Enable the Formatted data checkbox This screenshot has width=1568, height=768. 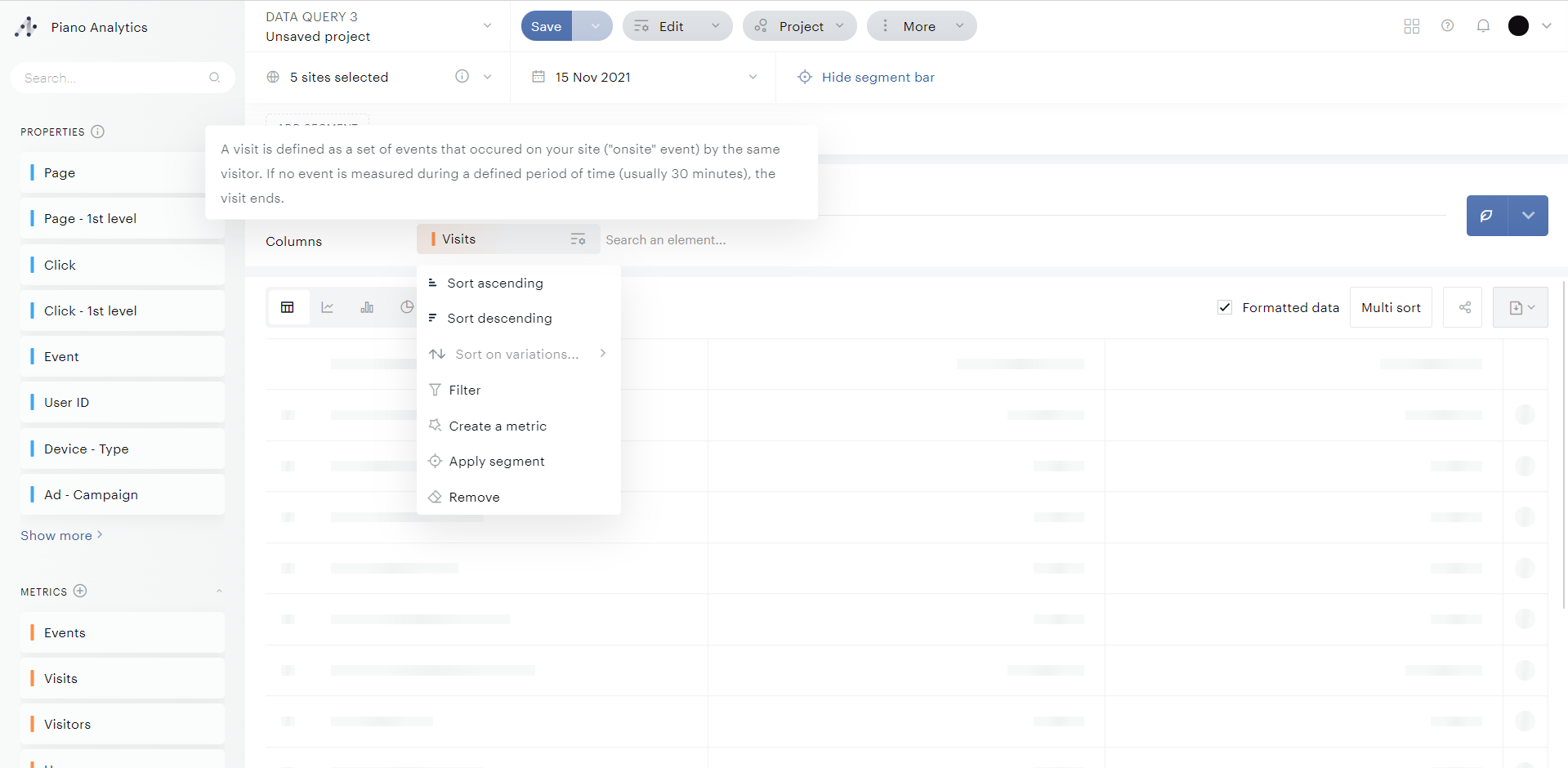1225,307
